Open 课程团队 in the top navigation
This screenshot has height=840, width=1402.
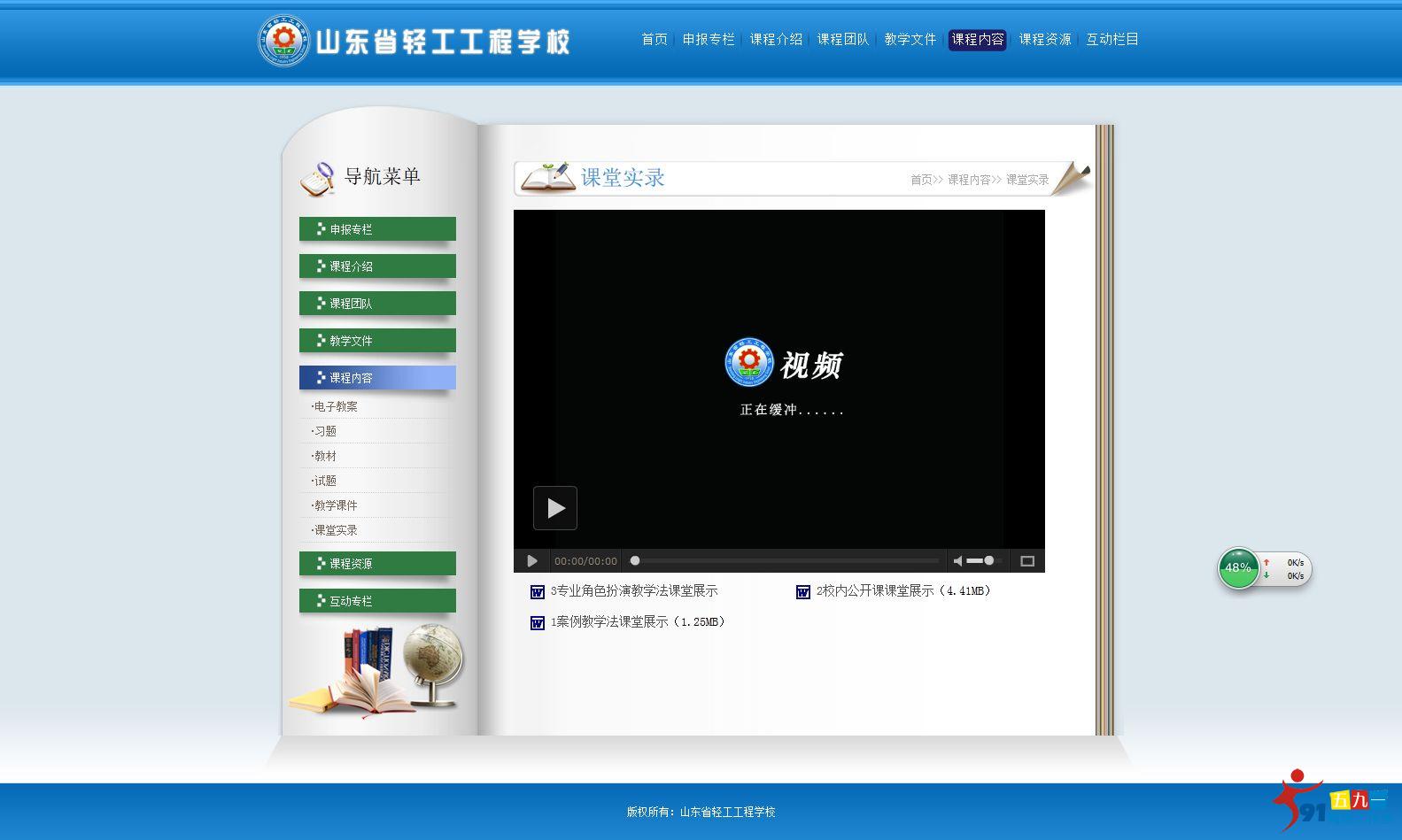point(843,40)
